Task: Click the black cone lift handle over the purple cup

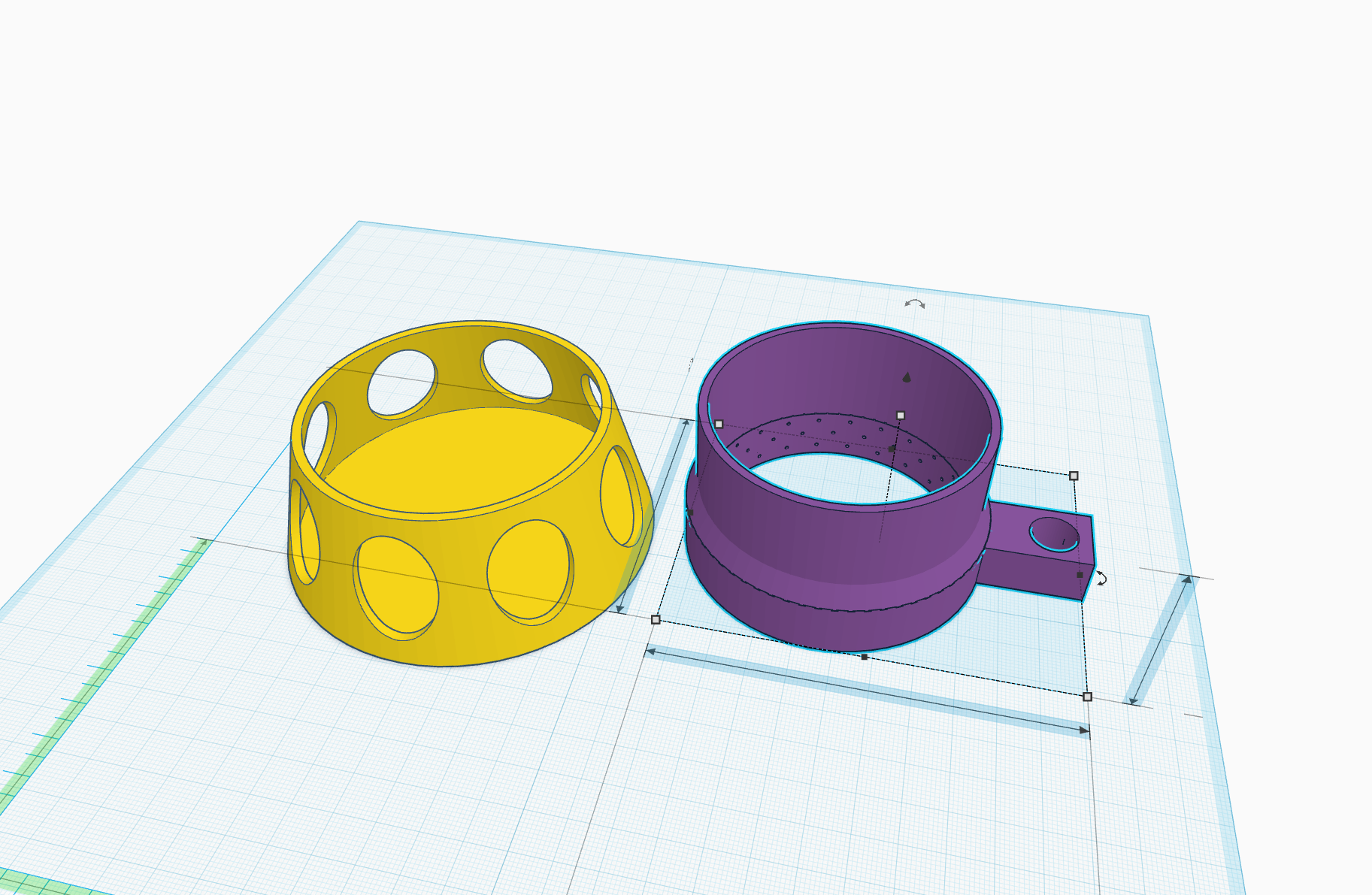Action: pos(907,376)
